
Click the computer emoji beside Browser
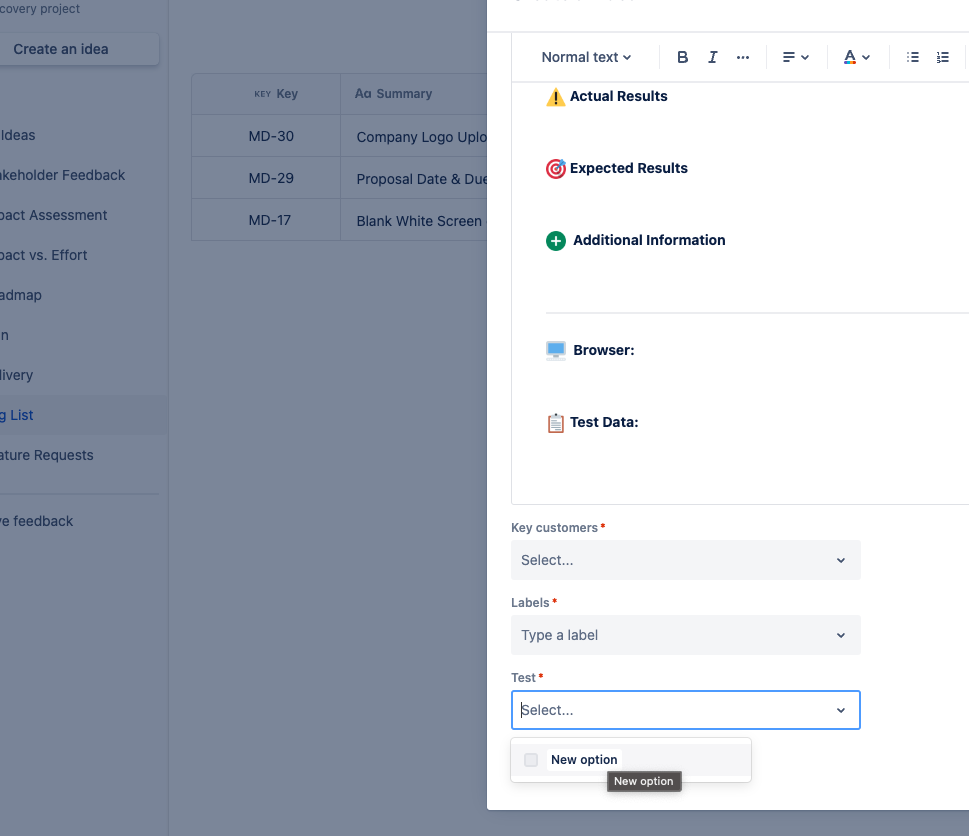tap(556, 350)
